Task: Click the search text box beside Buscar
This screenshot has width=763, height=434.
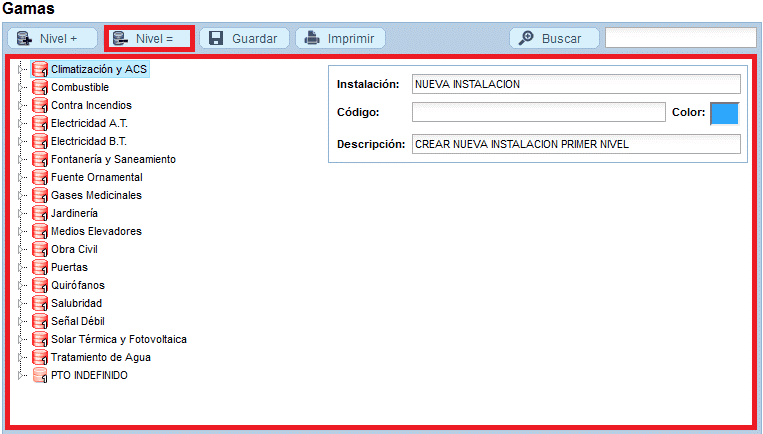Action: click(x=680, y=39)
